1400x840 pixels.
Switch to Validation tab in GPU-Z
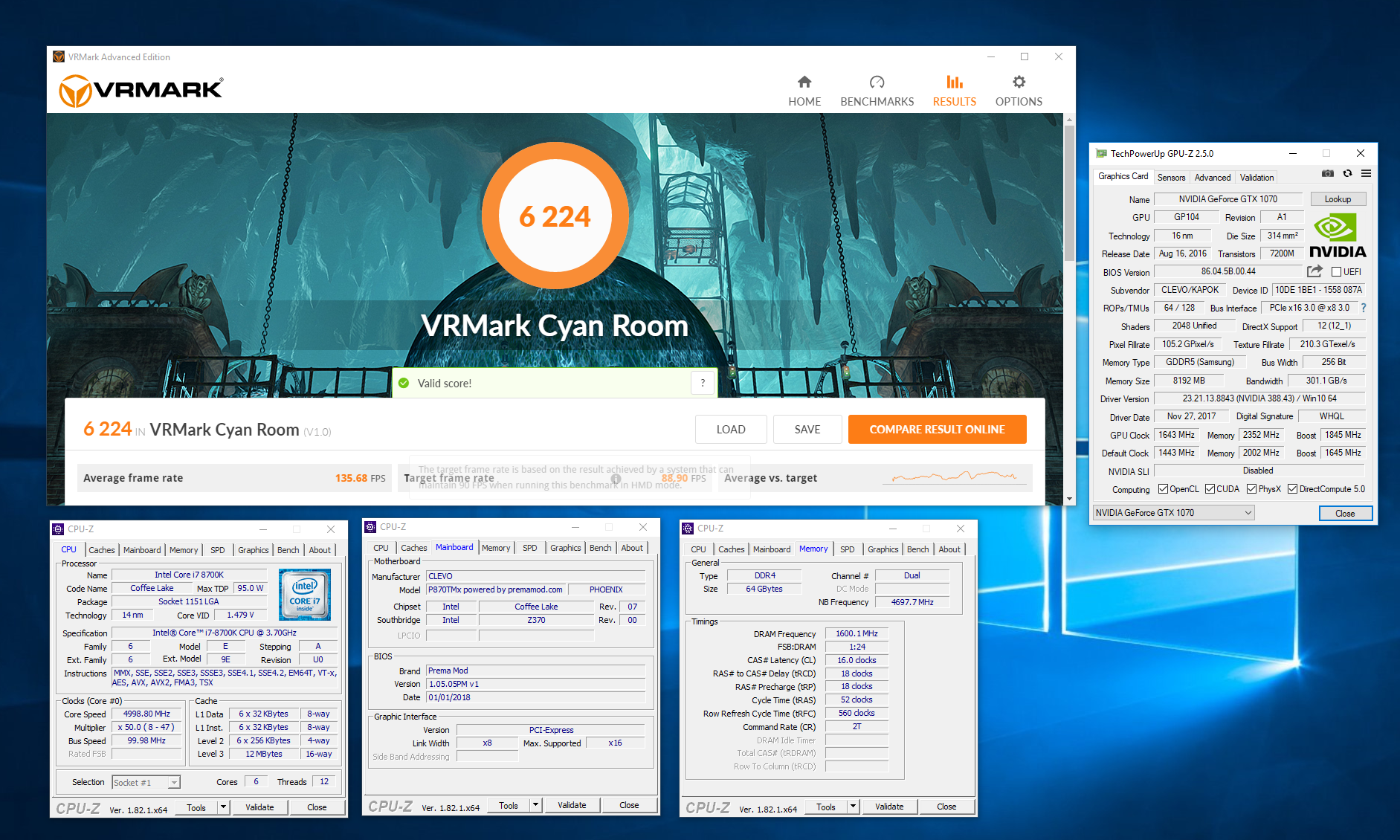[1257, 177]
